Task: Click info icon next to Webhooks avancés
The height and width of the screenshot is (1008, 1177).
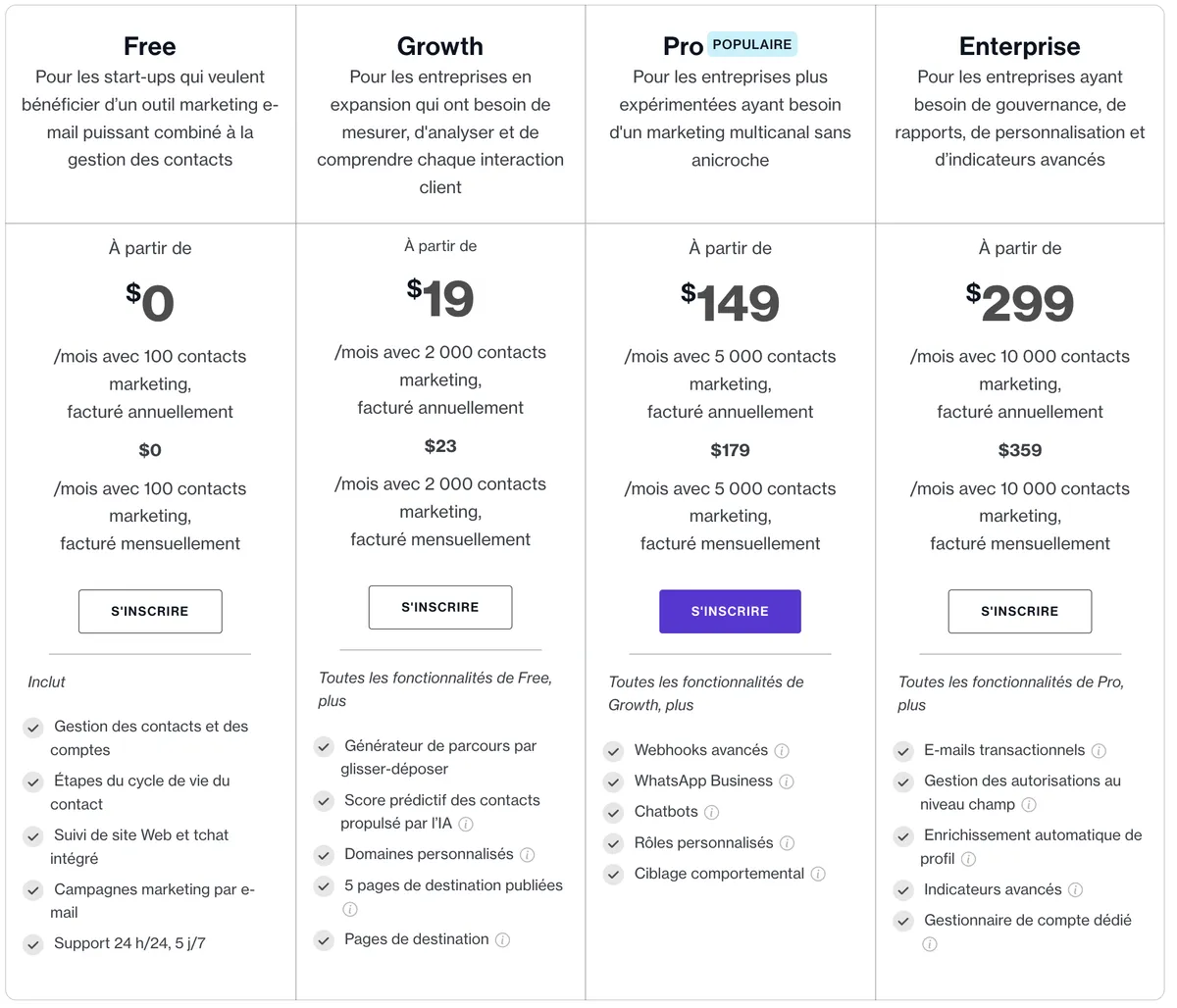Action: (x=782, y=751)
